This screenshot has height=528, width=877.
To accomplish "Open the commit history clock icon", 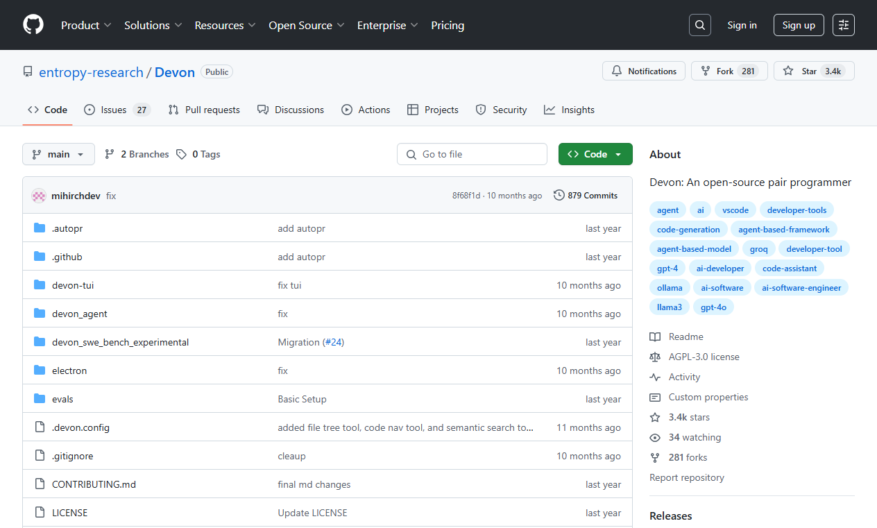I will (x=558, y=195).
